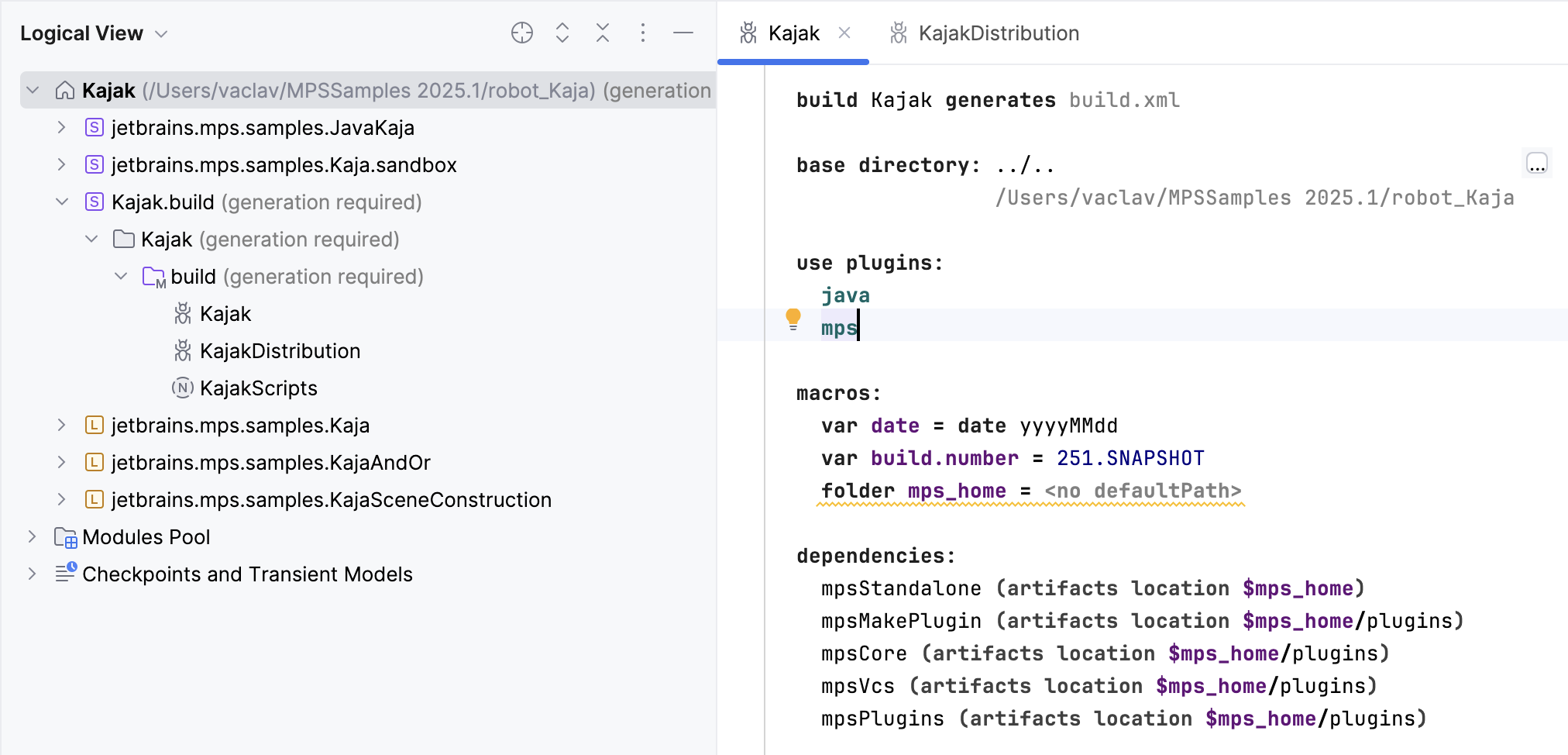Expand the Modules Pool node

[x=32, y=537]
